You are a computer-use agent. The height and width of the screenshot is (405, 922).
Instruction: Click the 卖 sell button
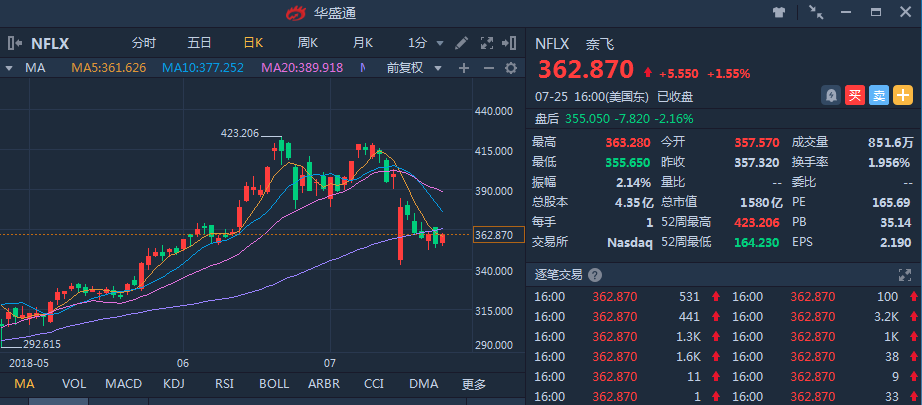click(878, 95)
